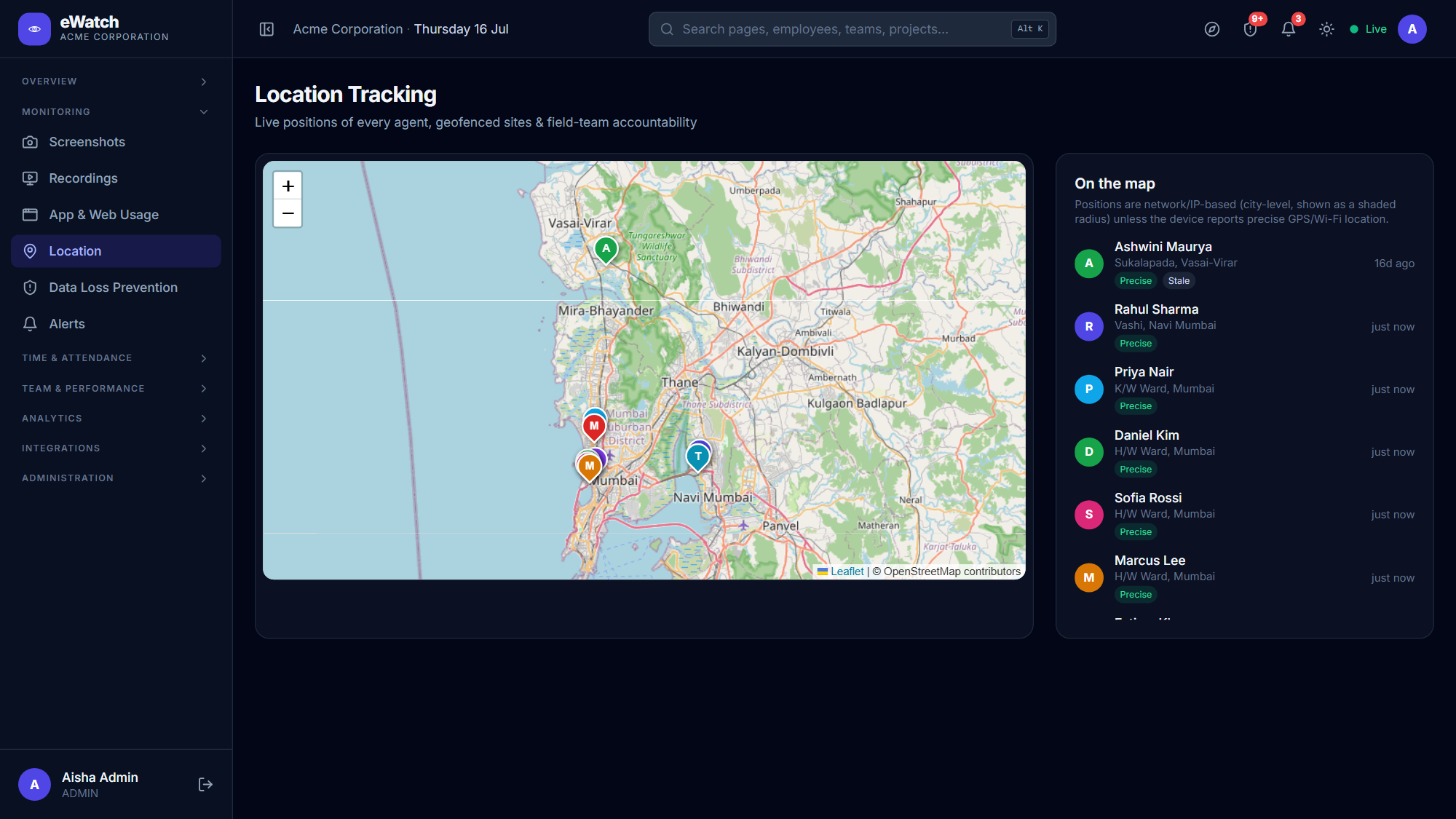The height and width of the screenshot is (819, 1456).
Task: Expand the Overview section
Action: (x=115, y=82)
